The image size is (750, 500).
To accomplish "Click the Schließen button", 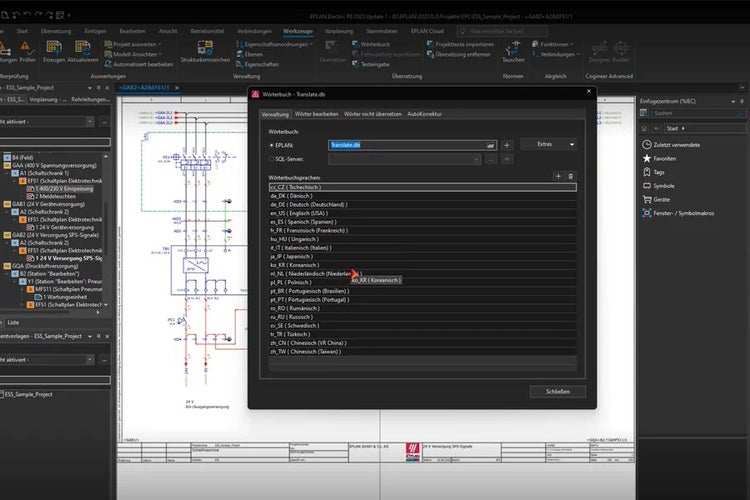I will pos(558,392).
